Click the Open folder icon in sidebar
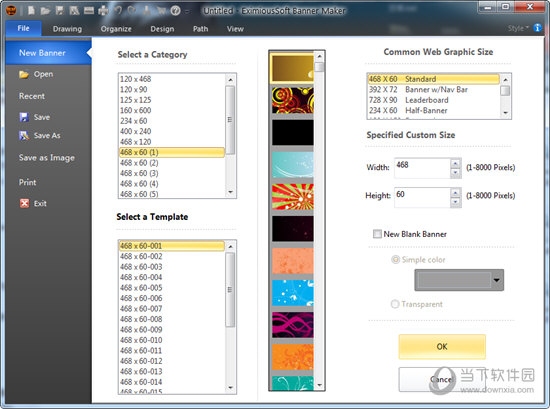This screenshot has height=409, width=550. 24,74
